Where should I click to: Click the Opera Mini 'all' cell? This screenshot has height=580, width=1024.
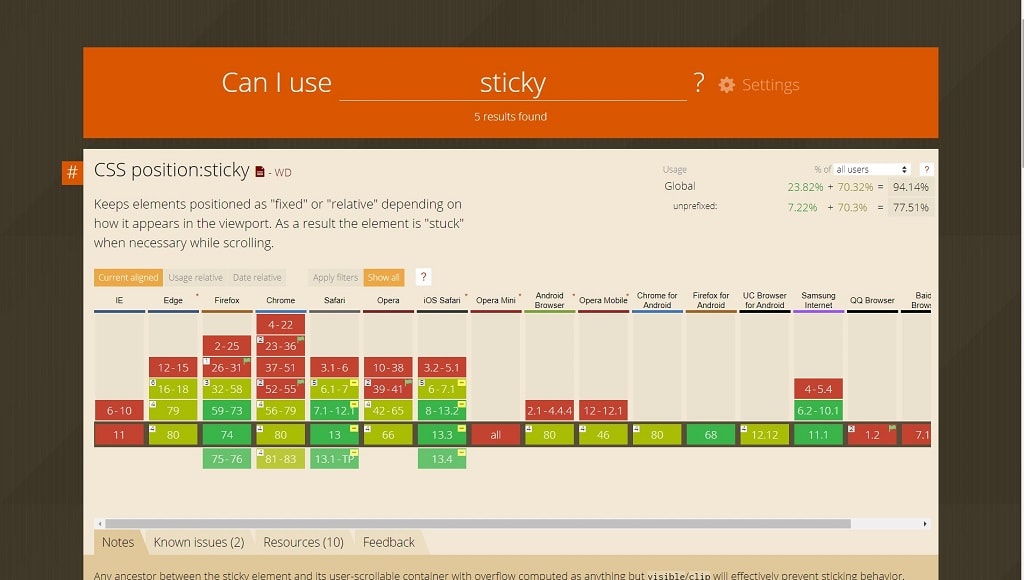point(496,434)
